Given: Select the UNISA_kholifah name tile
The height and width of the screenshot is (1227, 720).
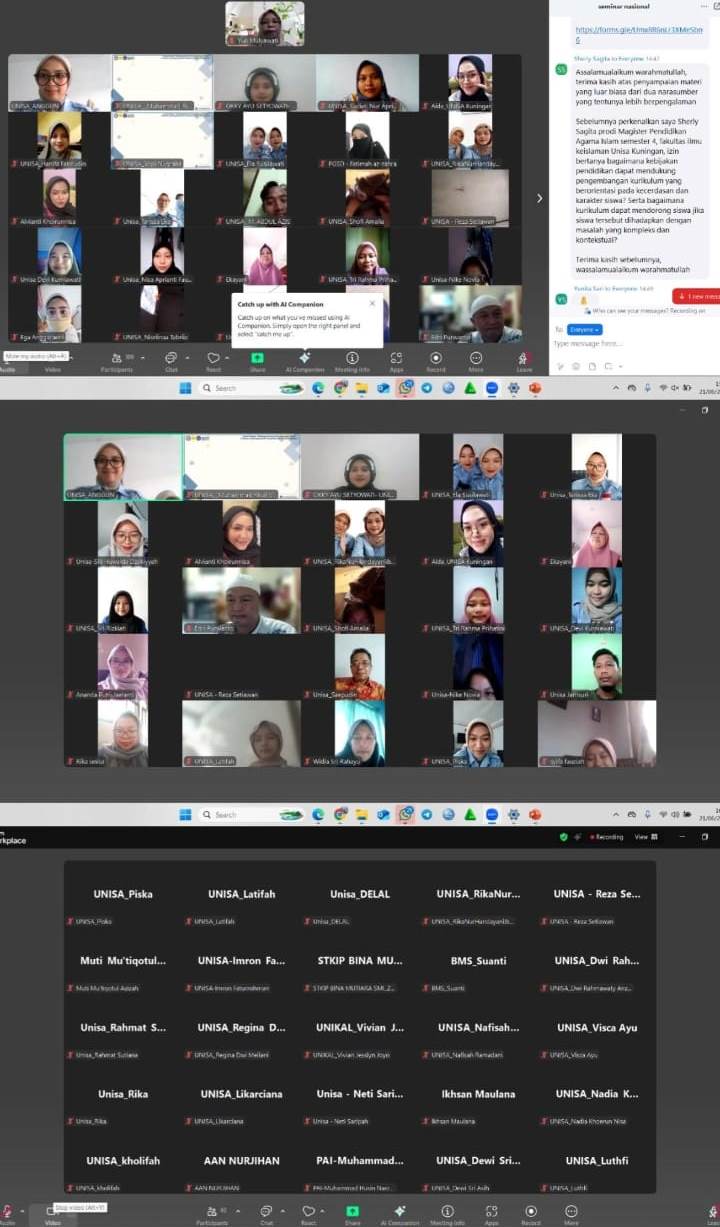Looking at the screenshot, I should pyautogui.click(x=123, y=1161).
